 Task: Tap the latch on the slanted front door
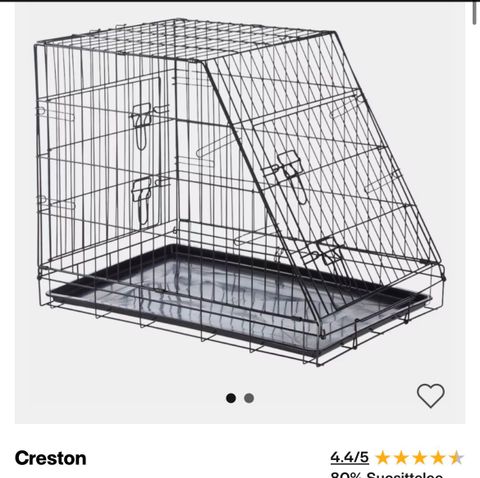(290, 175)
